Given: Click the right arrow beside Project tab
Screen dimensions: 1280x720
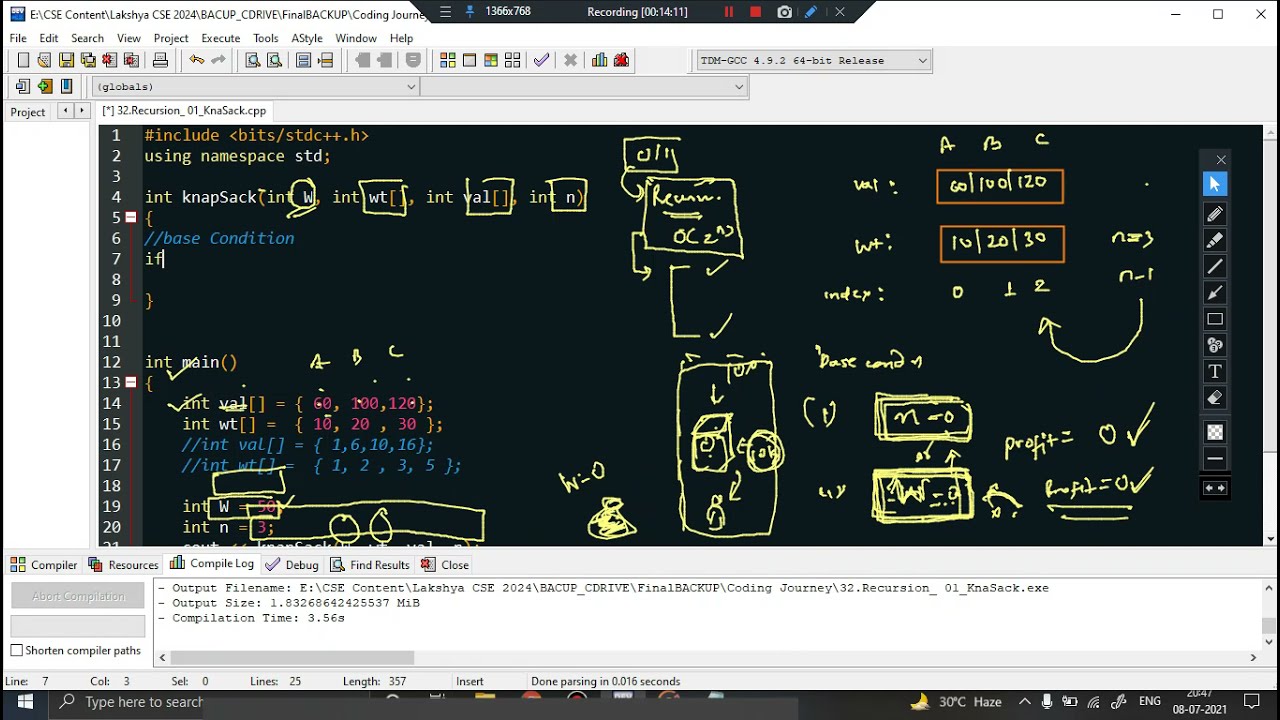Looking at the screenshot, I should click(x=81, y=110).
